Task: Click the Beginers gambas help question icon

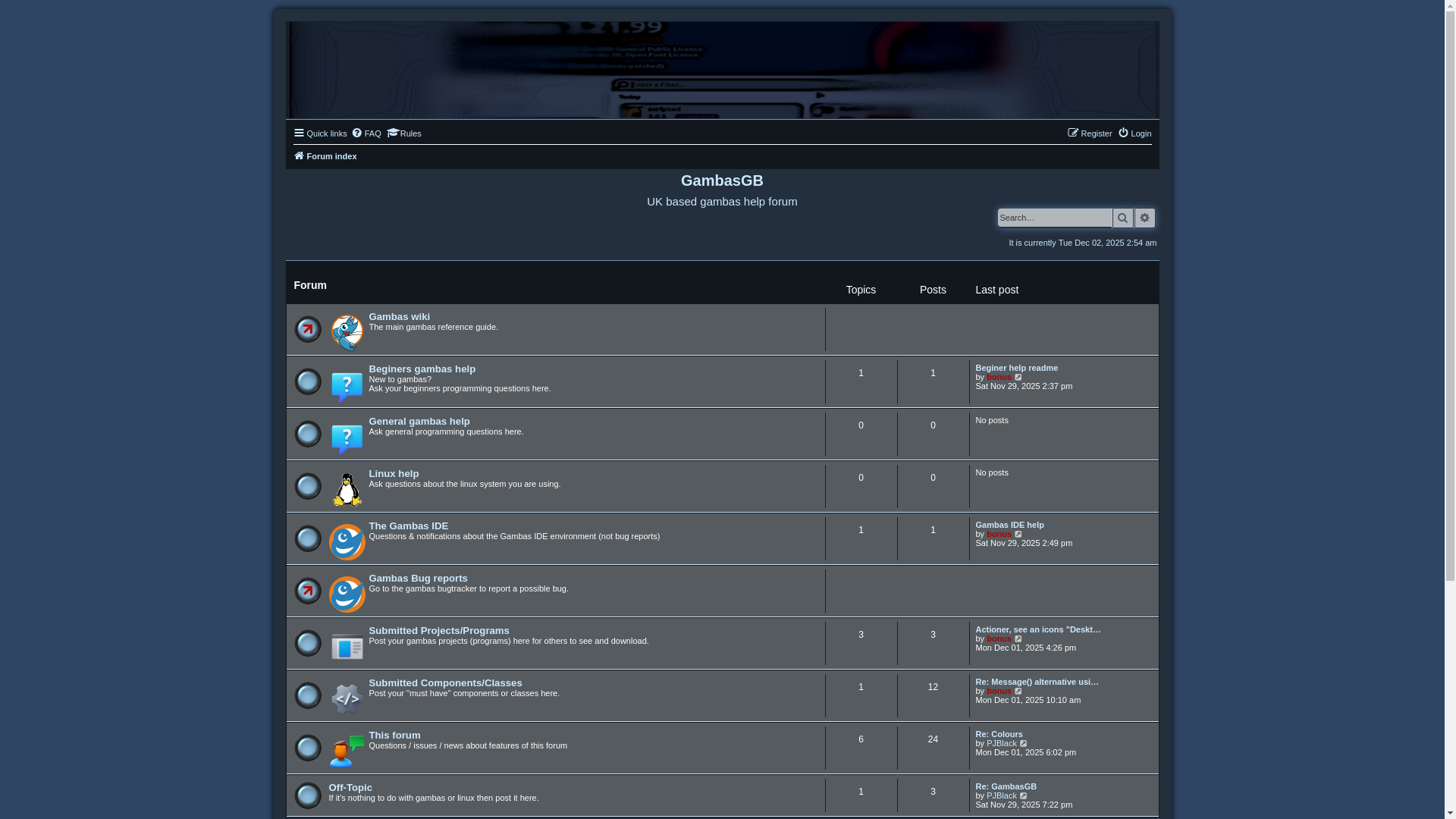Action: click(347, 387)
